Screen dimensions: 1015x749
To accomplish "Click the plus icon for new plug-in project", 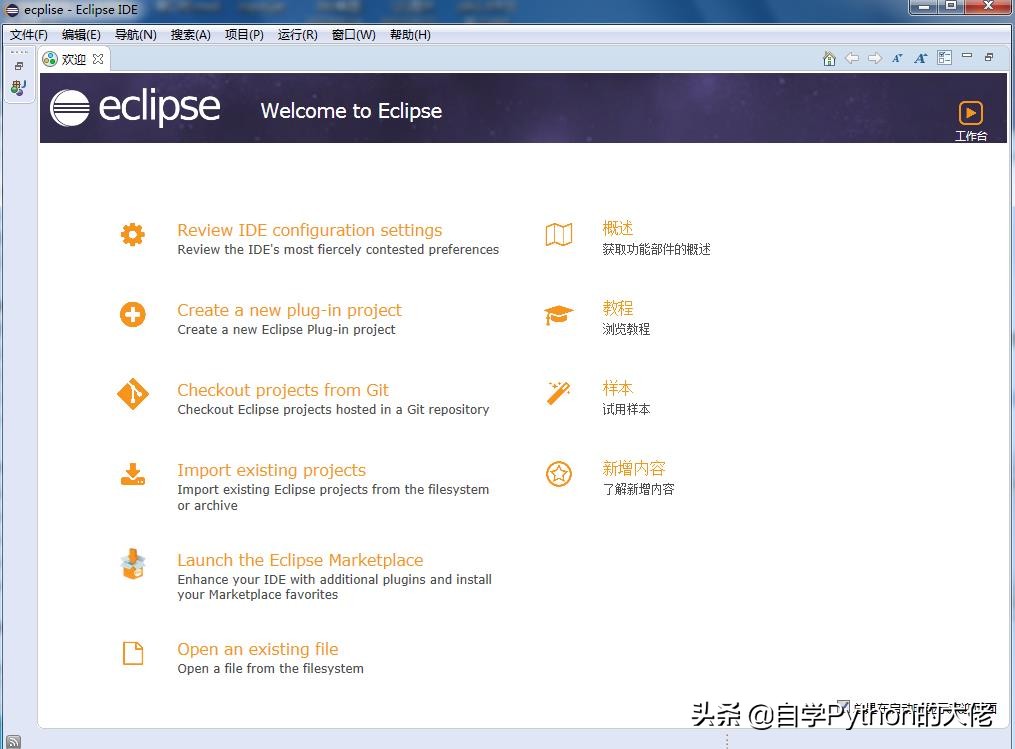I will [133, 315].
